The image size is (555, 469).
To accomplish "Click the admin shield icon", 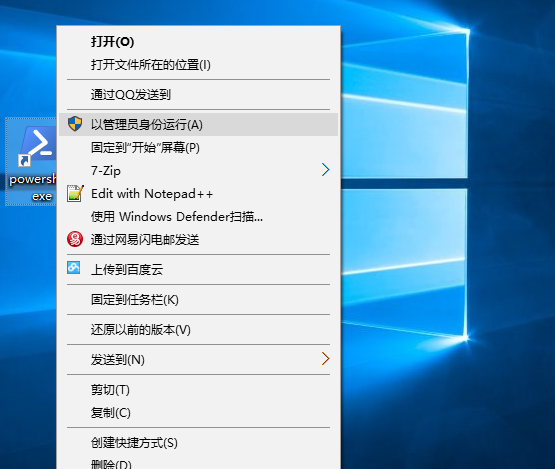I will [75, 124].
